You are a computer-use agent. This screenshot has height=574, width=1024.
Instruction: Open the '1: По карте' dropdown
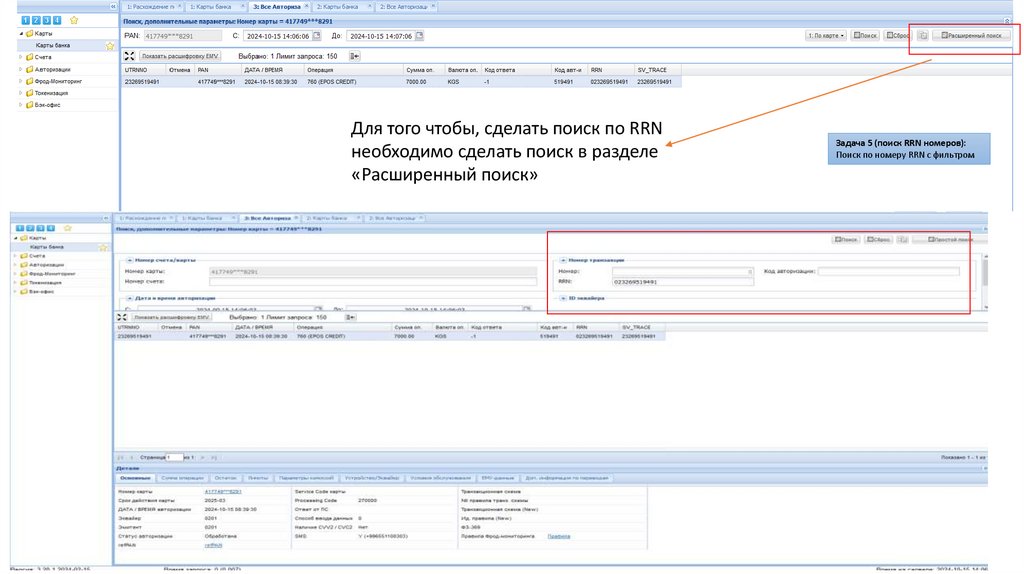click(827, 36)
